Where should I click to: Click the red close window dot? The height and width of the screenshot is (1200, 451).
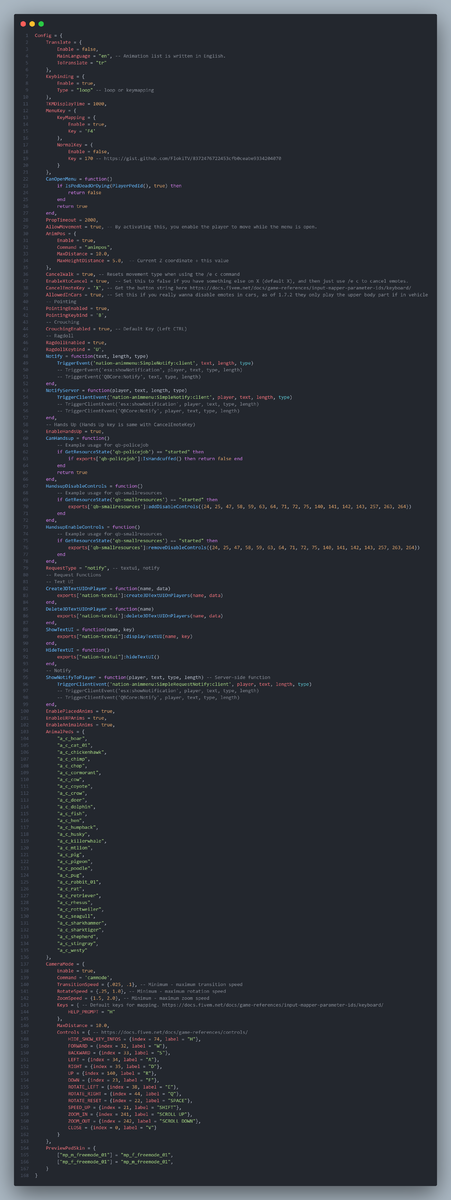[x=22, y=23]
